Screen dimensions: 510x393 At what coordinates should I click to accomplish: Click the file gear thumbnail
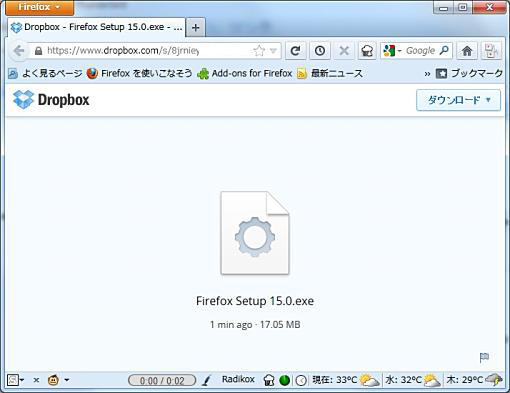click(x=255, y=233)
